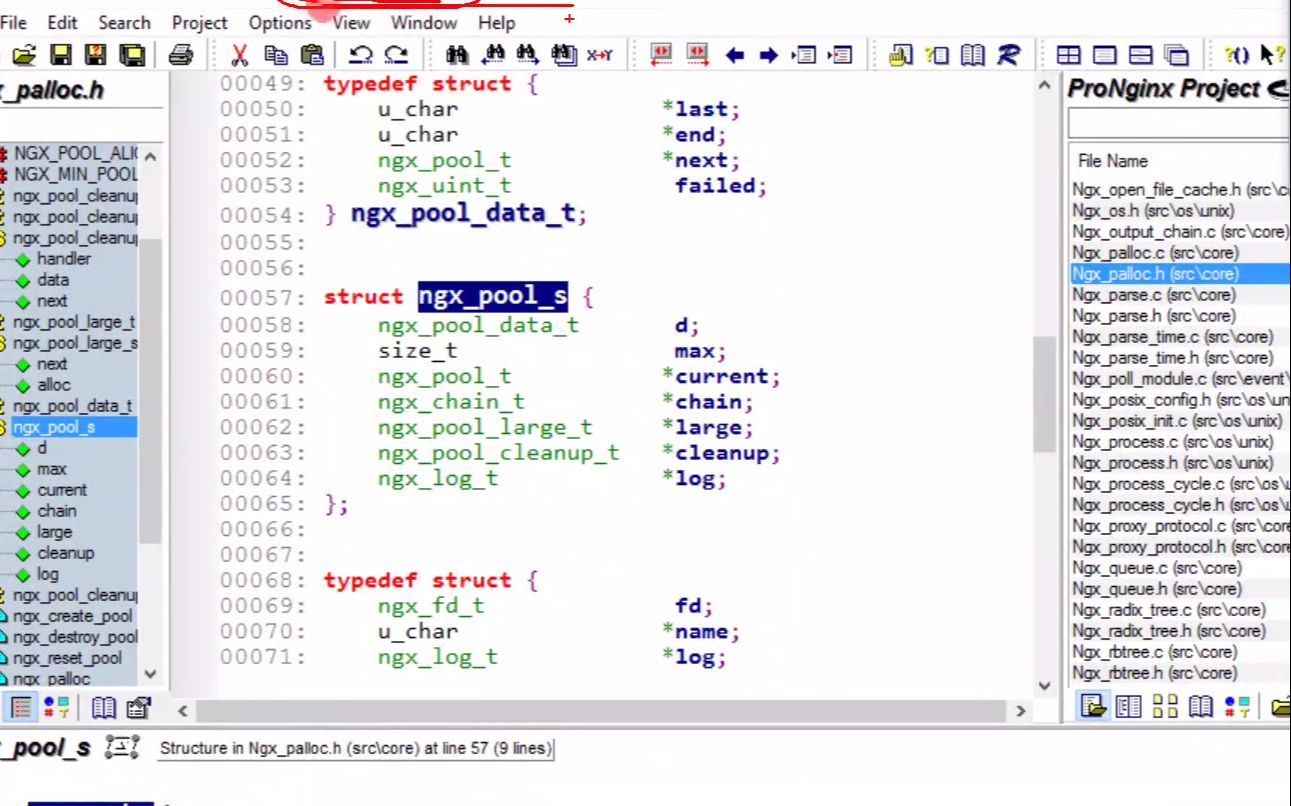The image size is (1291, 806).
Task: Click the Save All toolbar icon
Action: tap(132, 55)
